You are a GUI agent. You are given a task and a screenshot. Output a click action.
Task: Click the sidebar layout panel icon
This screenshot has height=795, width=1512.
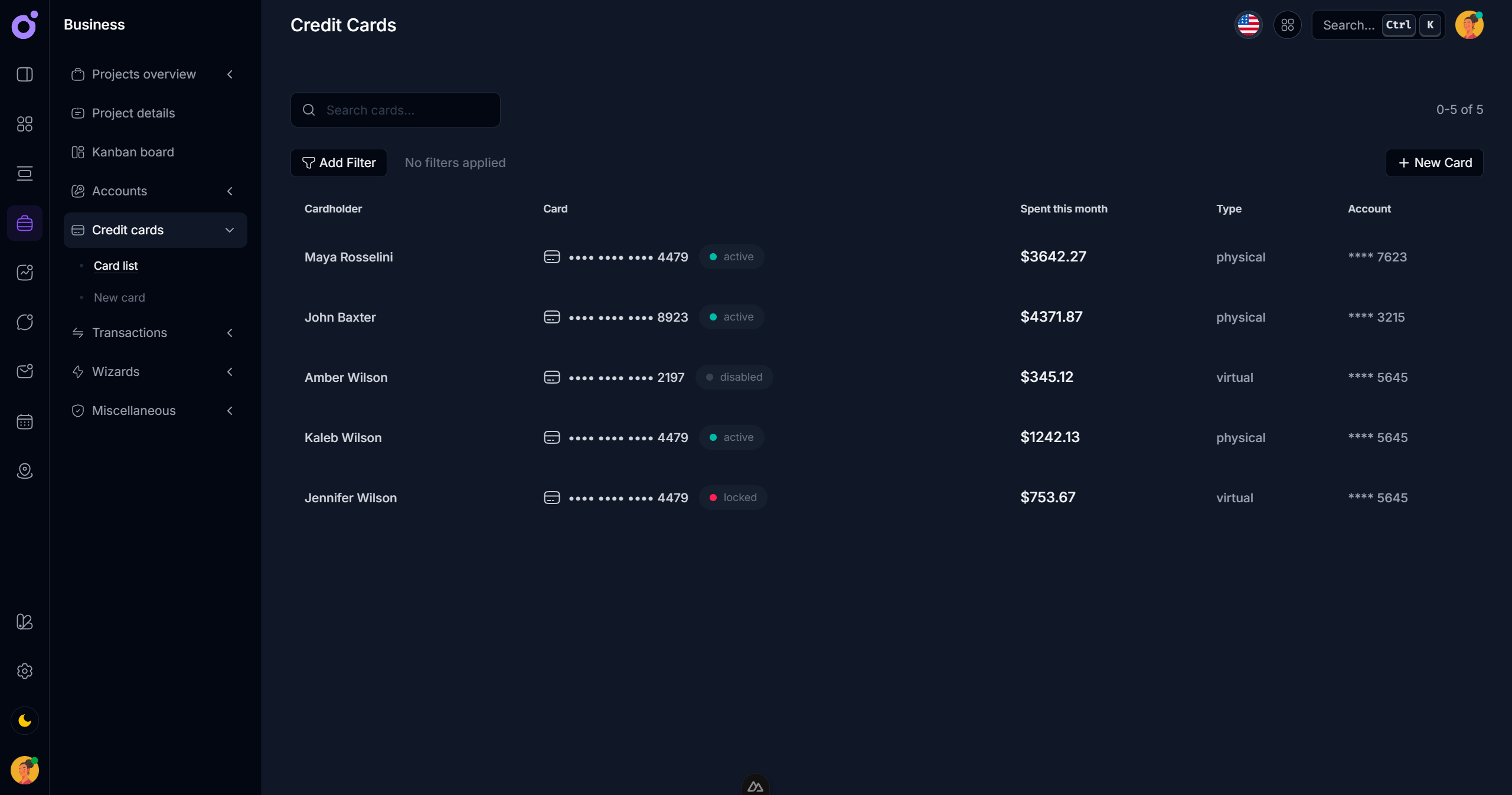tap(25, 74)
